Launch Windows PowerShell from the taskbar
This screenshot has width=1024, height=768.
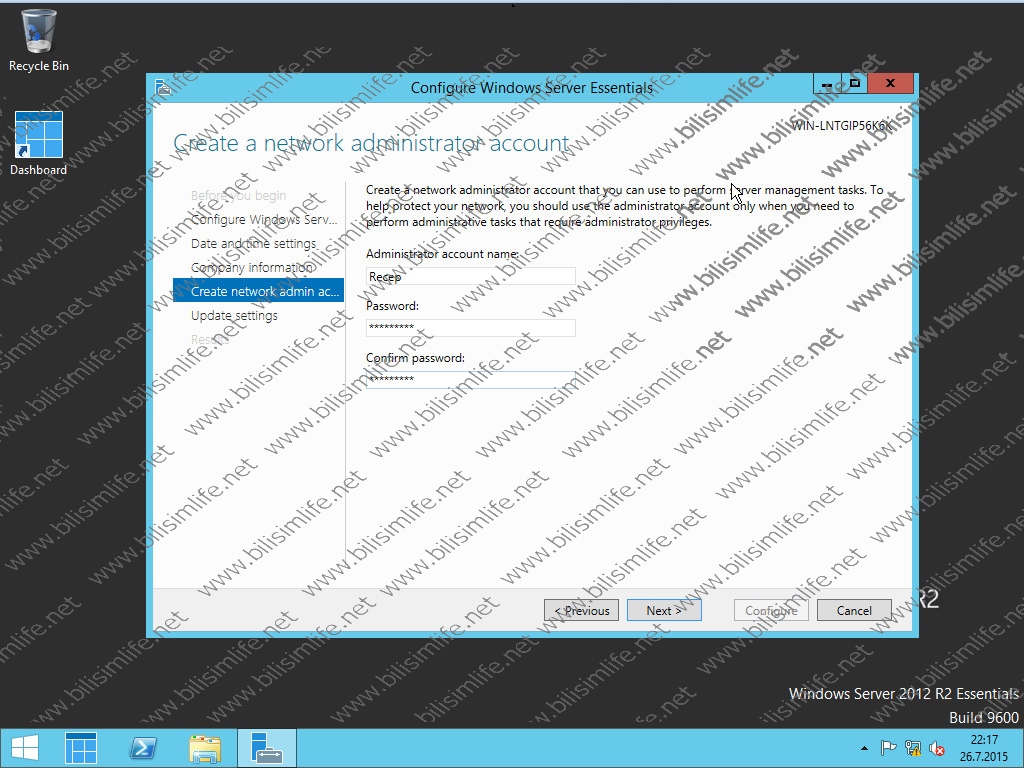143,748
